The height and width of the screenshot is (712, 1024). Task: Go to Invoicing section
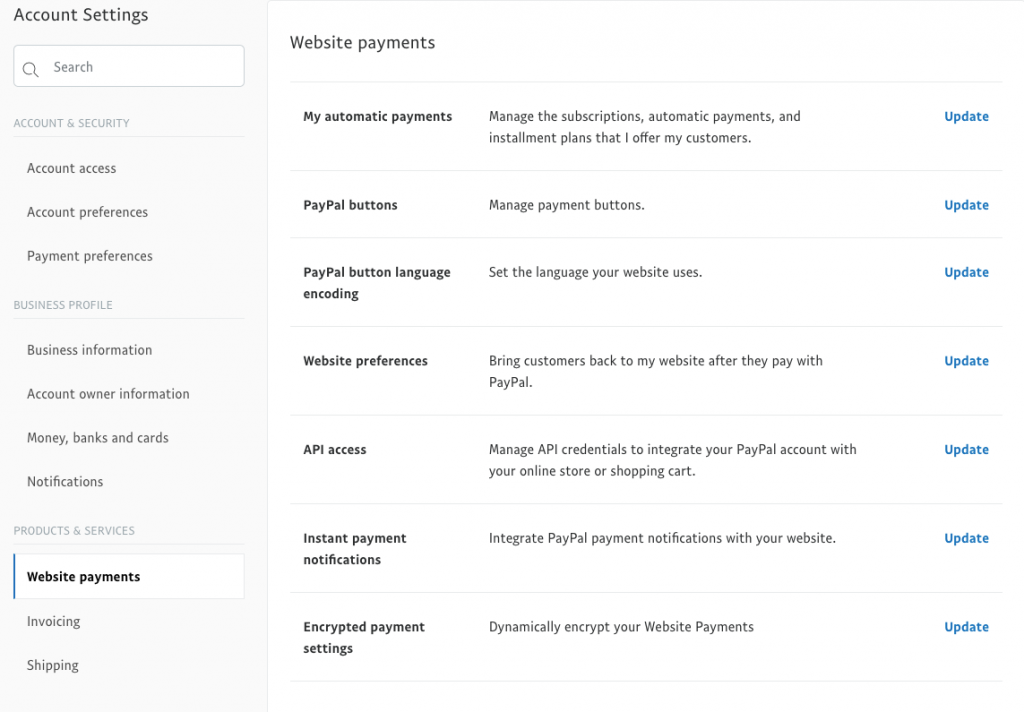54,621
